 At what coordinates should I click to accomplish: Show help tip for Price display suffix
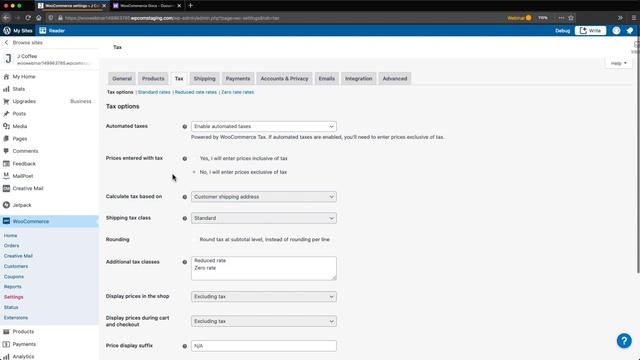click(184, 346)
